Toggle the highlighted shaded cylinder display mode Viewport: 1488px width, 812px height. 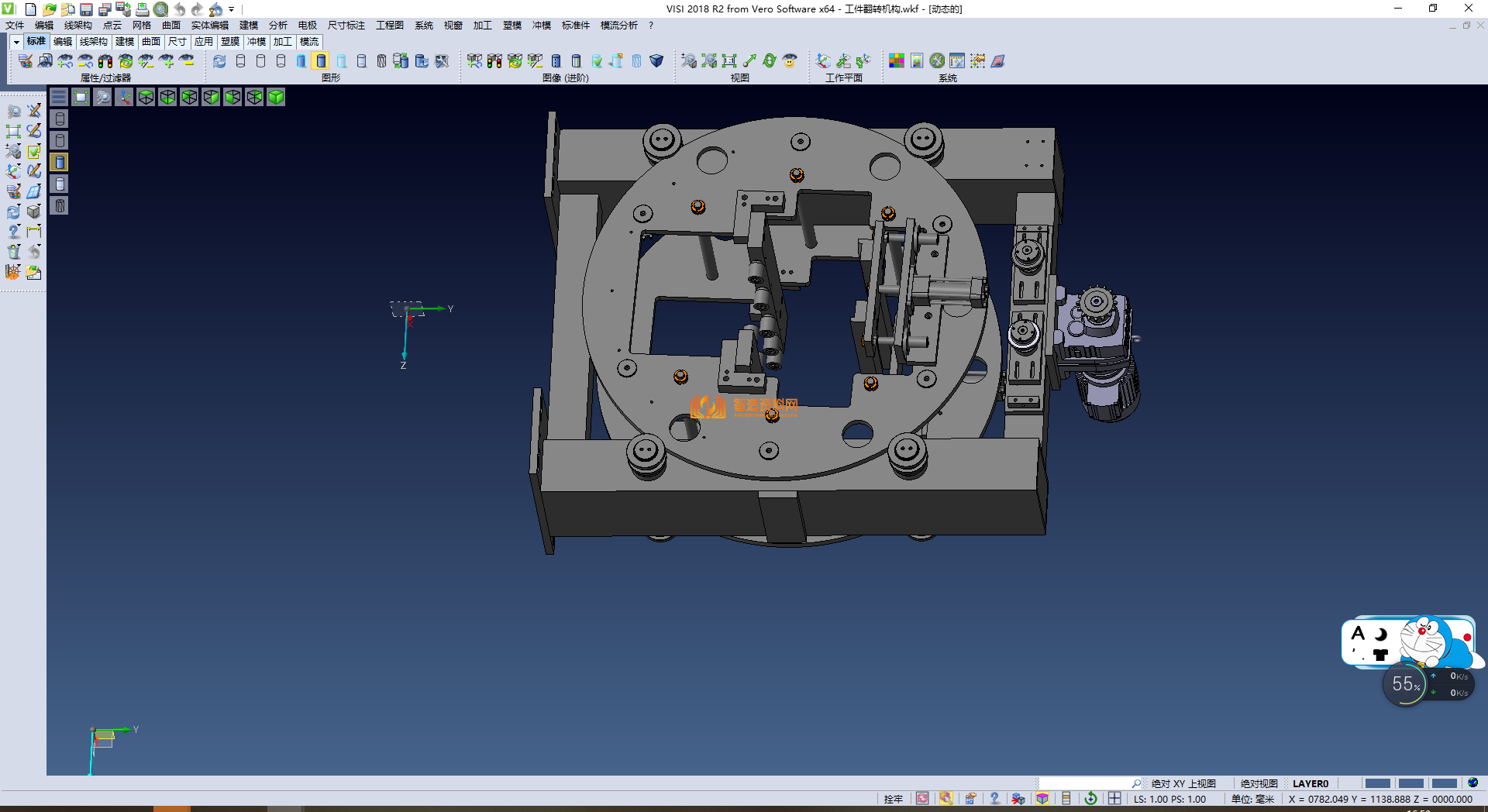(321, 60)
